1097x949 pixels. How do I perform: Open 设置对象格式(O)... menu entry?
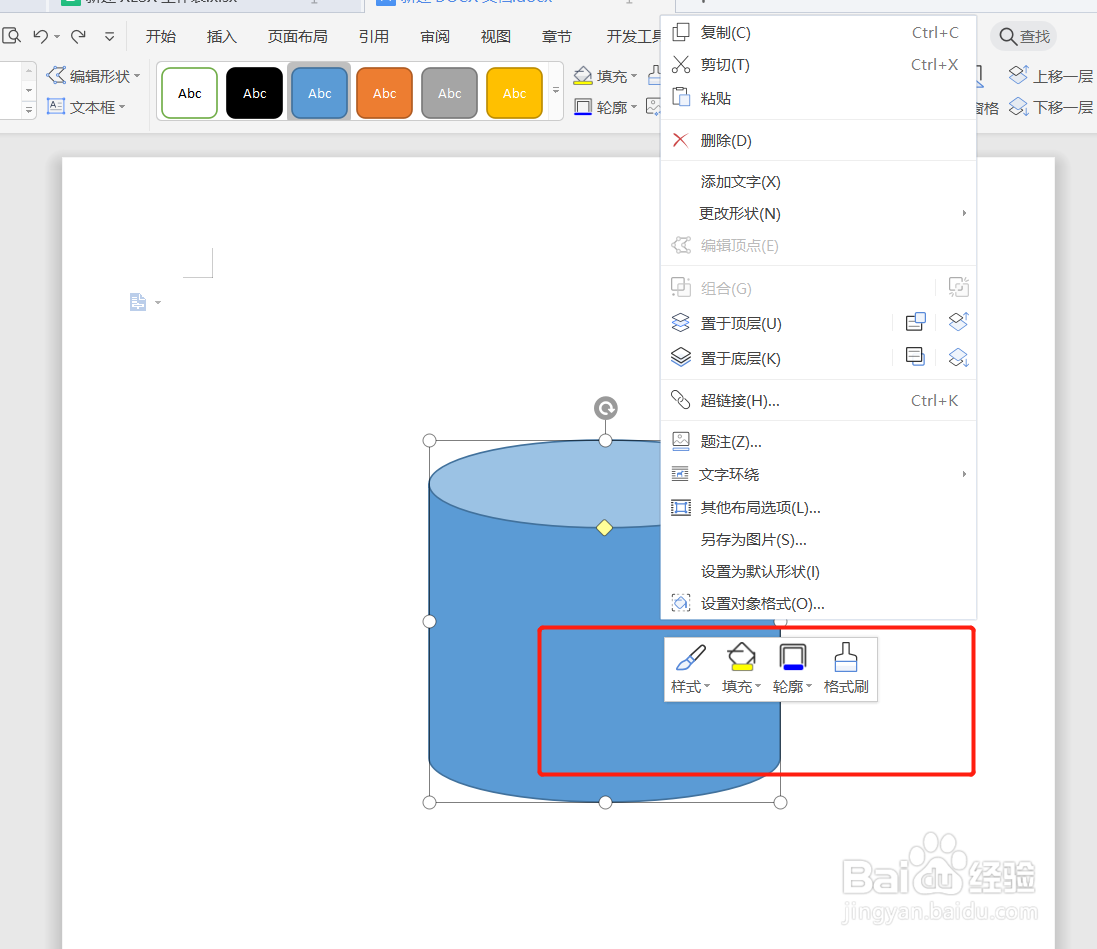coord(819,603)
